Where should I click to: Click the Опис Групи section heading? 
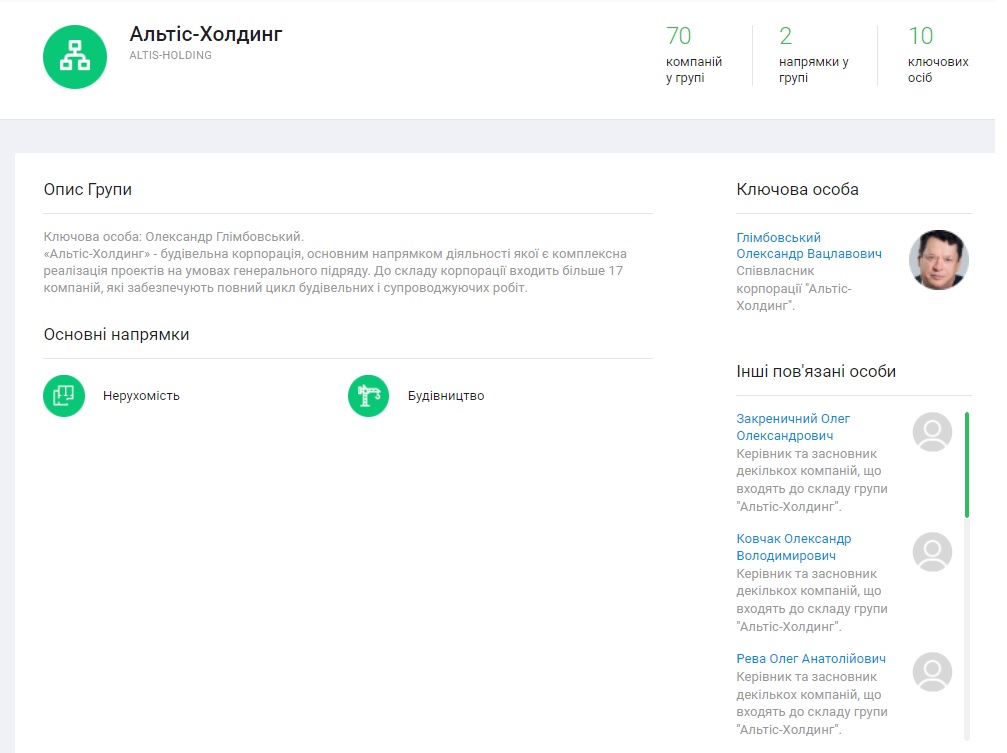pos(88,190)
